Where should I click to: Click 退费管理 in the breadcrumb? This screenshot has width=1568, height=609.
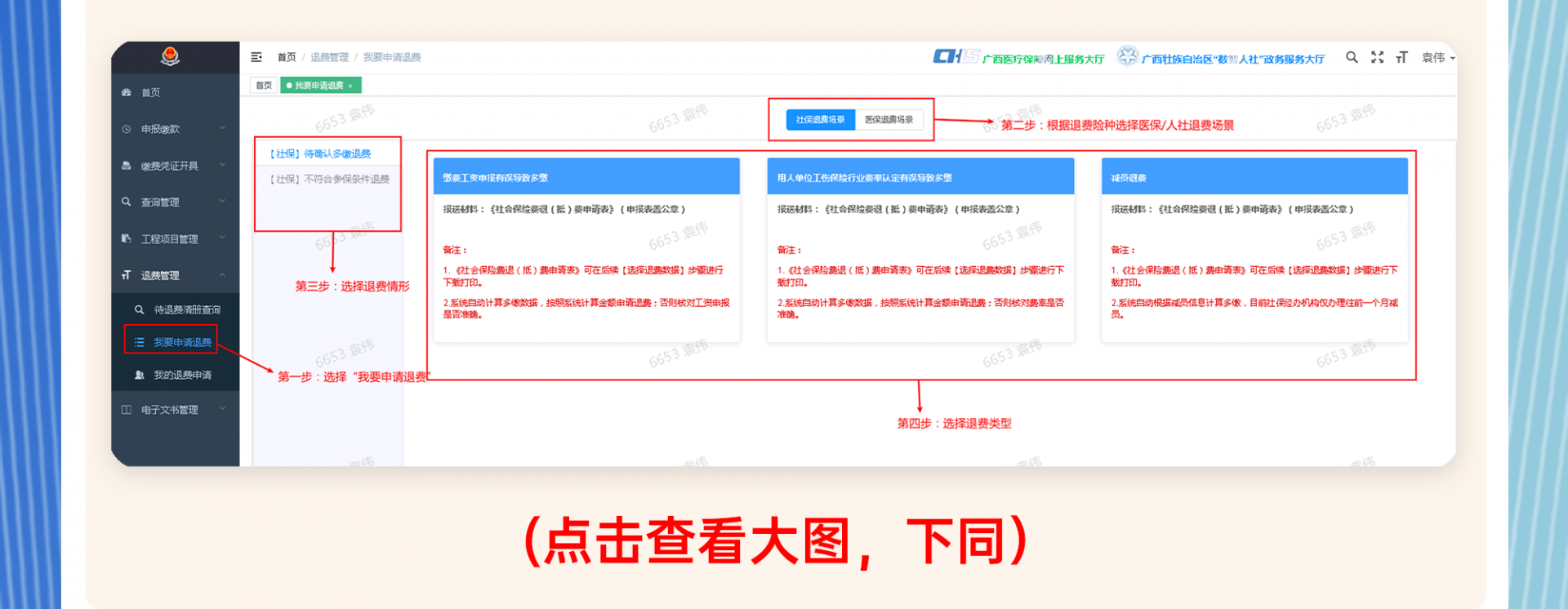click(329, 57)
